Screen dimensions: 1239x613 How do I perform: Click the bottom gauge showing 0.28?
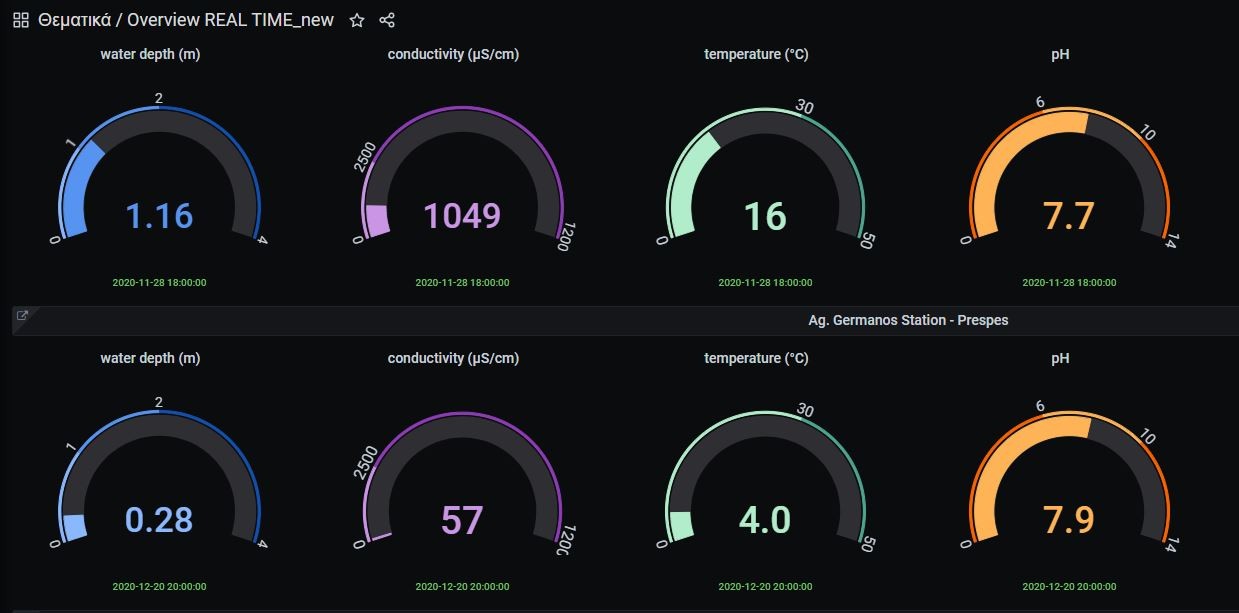pos(157,520)
